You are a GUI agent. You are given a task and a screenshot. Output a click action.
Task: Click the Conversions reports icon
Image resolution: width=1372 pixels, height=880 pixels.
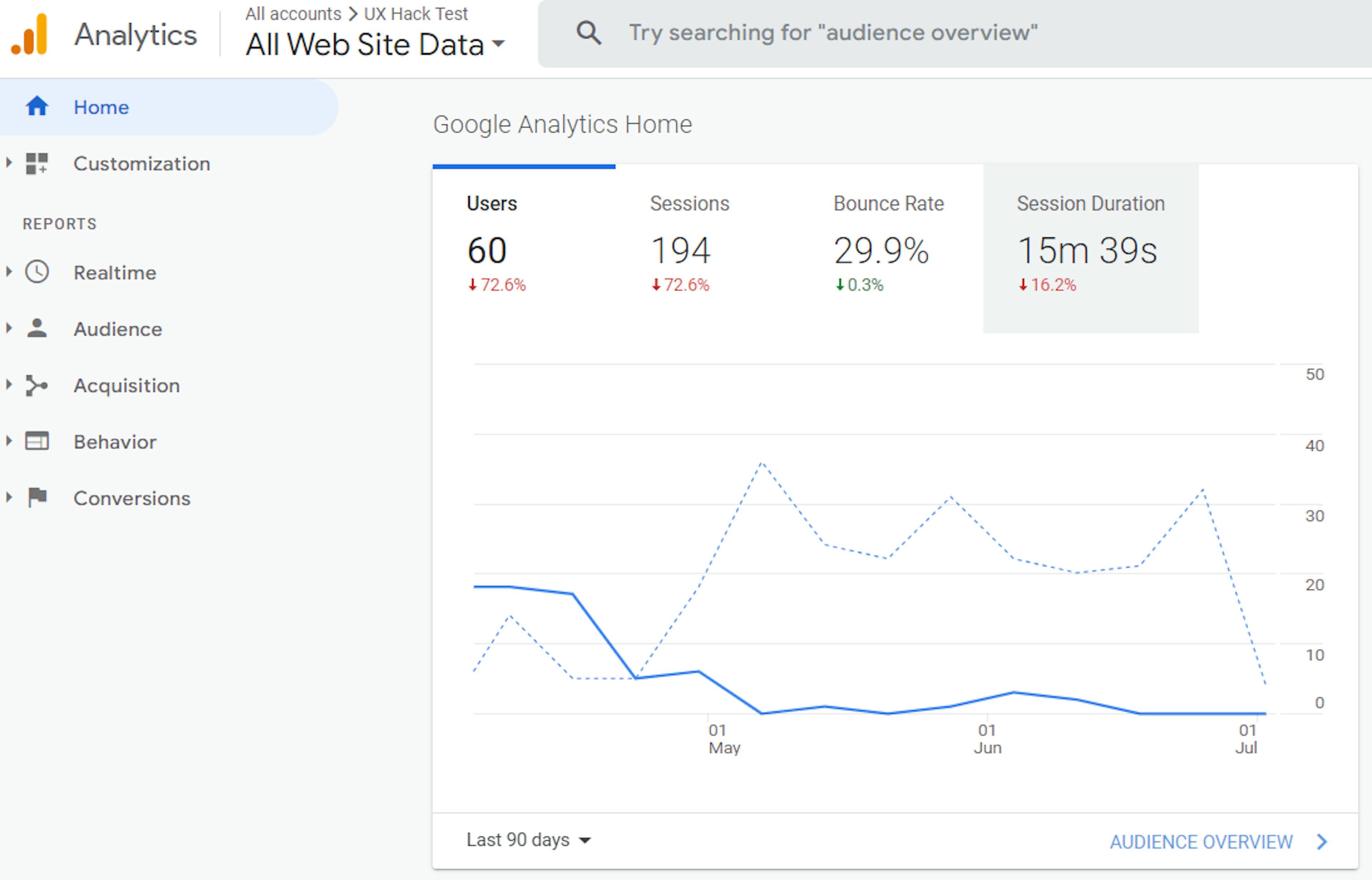coord(40,497)
